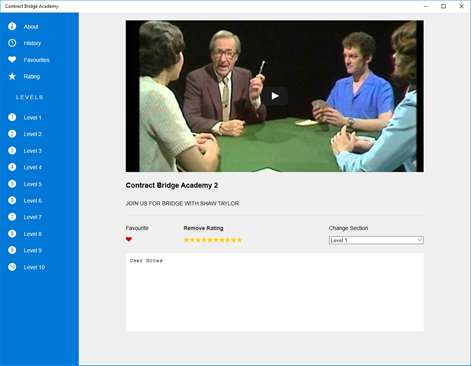This screenshot has height=366, width=471.
Task: Toggle the red Favourite heart
Action: (129, 239)
